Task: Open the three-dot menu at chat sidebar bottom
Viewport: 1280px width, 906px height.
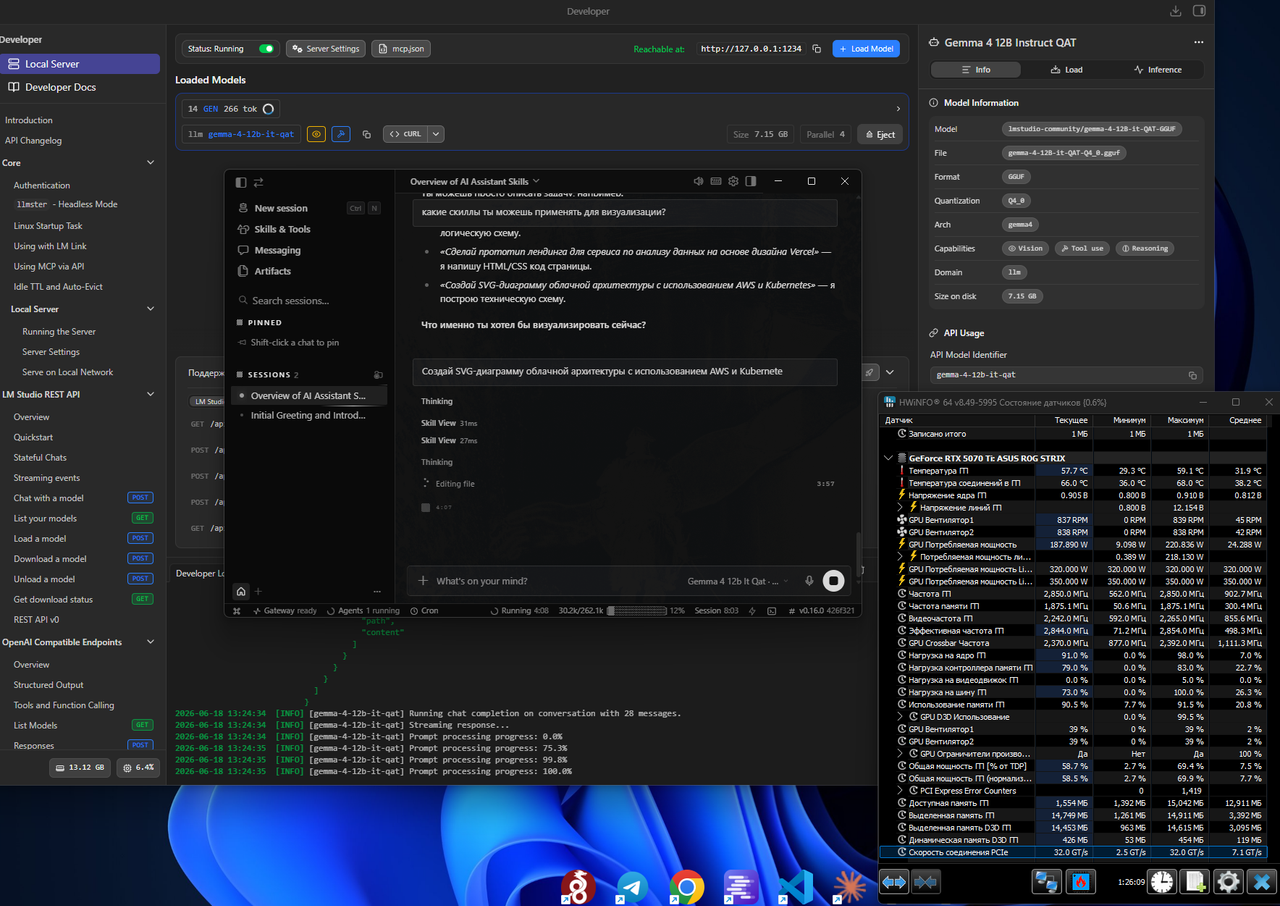Action: 377,591
